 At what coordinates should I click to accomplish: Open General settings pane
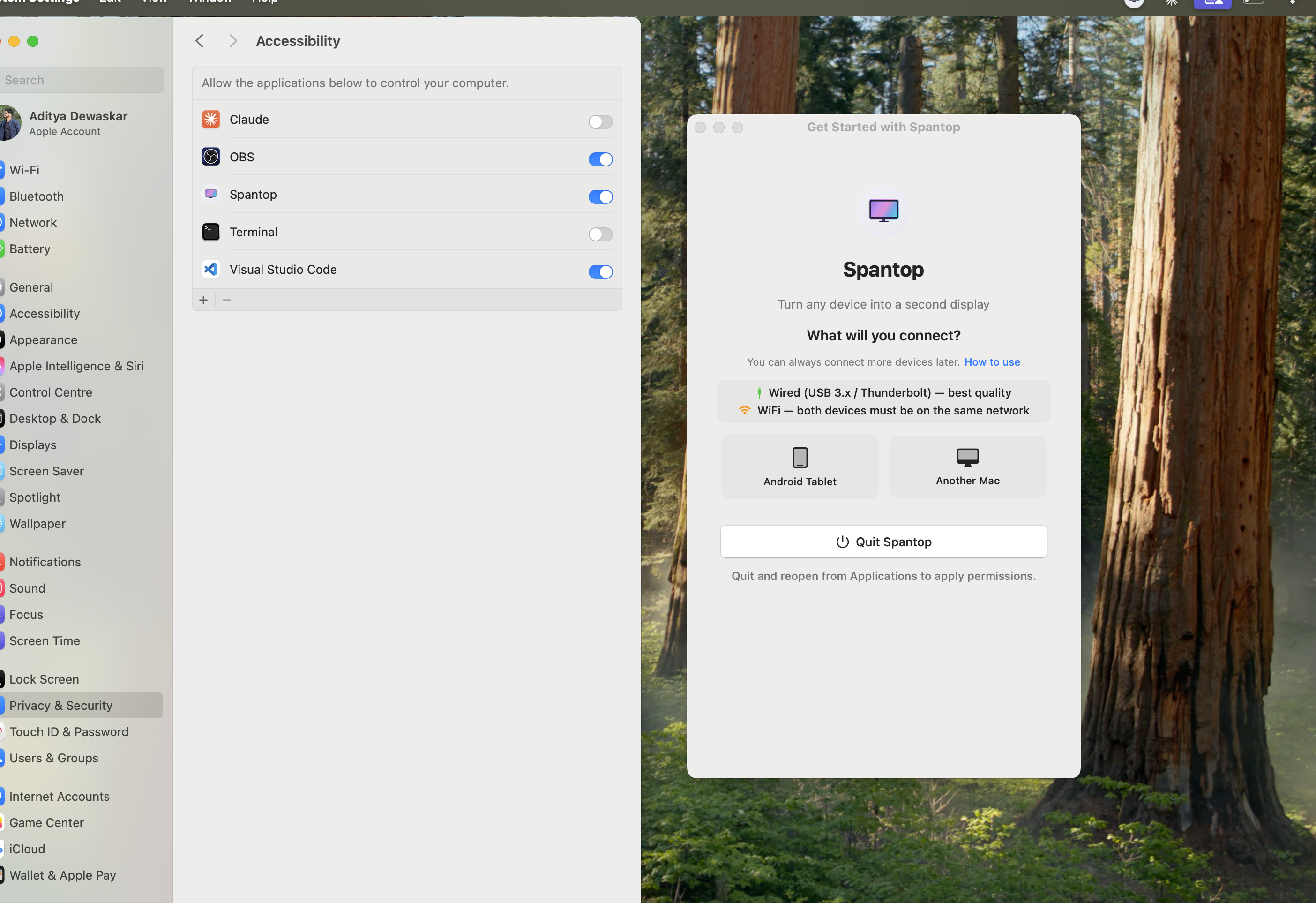tap(82, 287)
